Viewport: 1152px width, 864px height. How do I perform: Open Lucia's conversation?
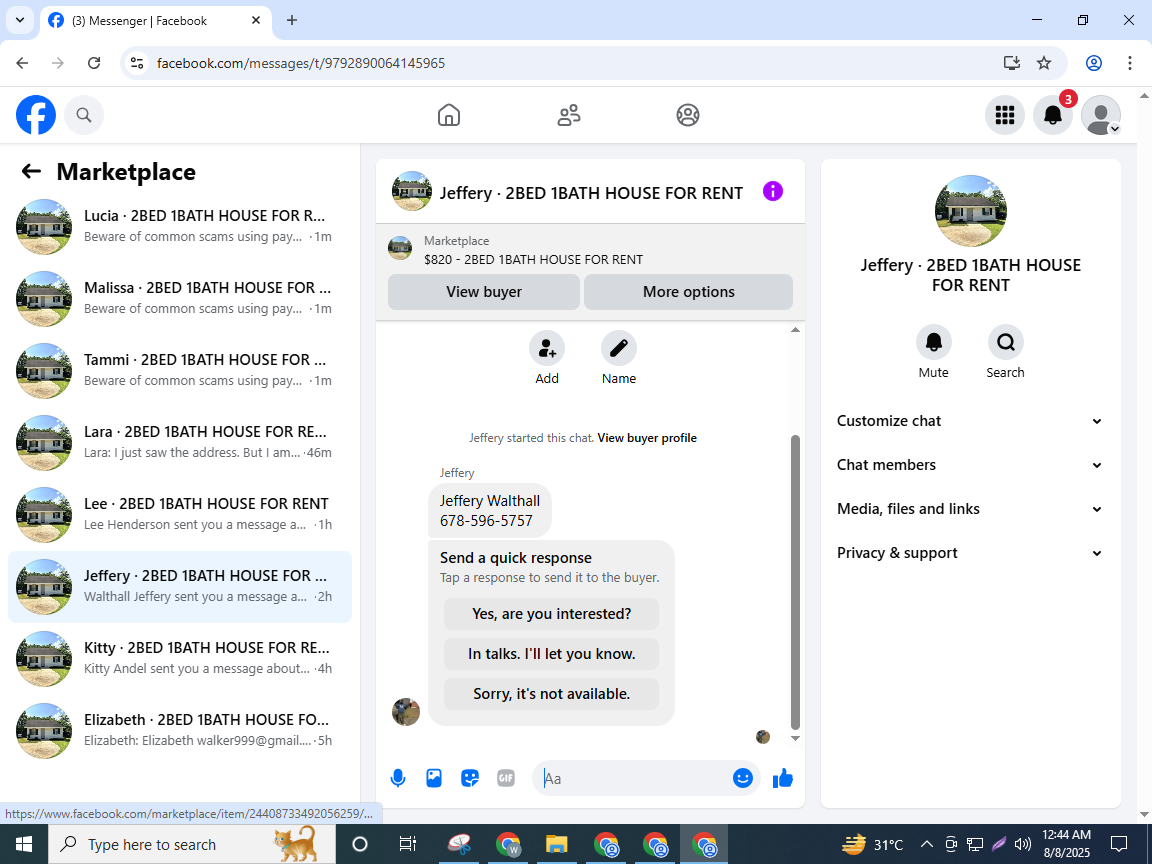coord(179,226)
